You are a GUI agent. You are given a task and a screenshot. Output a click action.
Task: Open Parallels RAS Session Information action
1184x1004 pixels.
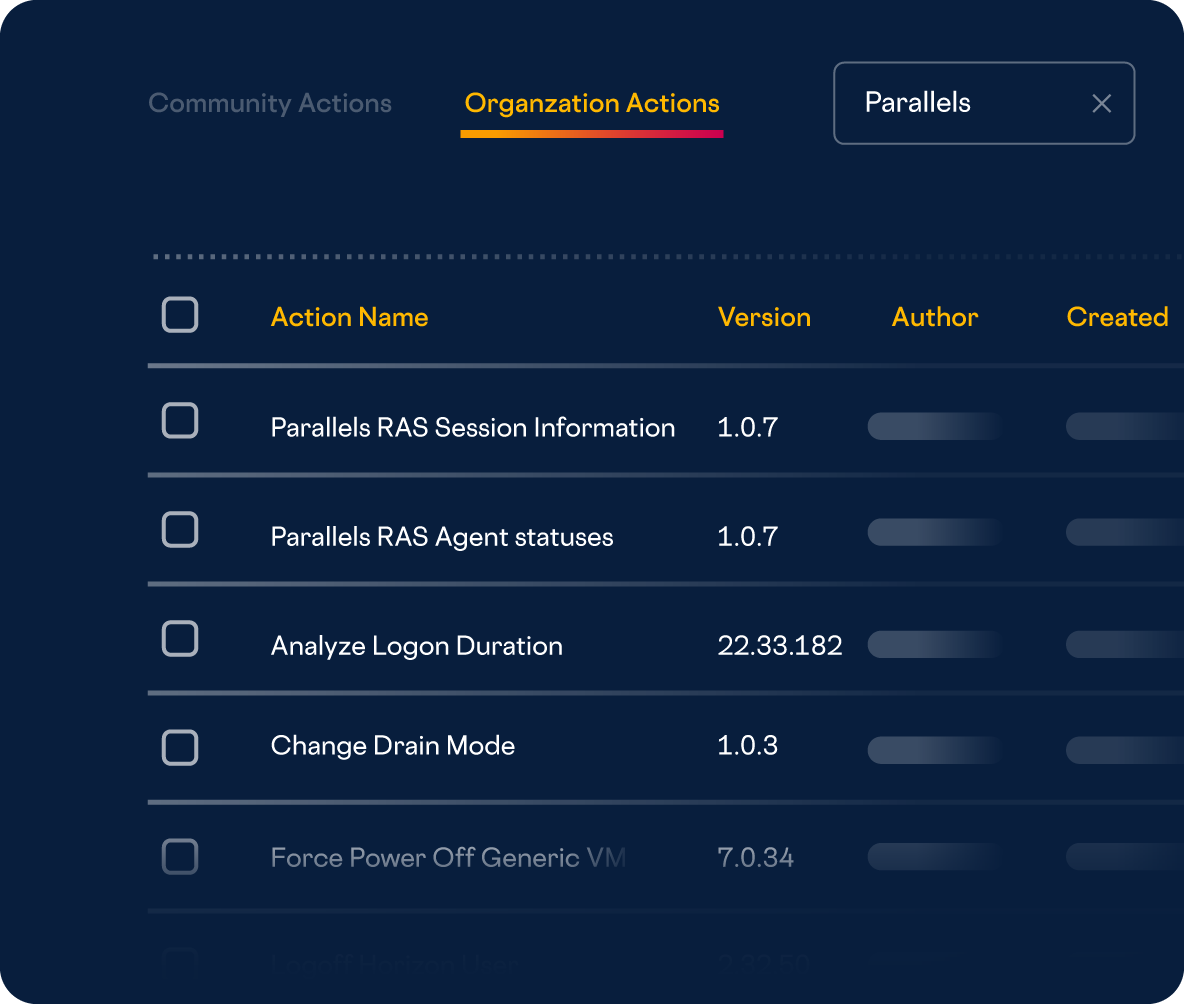pyautogui.click(x=472, y=428)
